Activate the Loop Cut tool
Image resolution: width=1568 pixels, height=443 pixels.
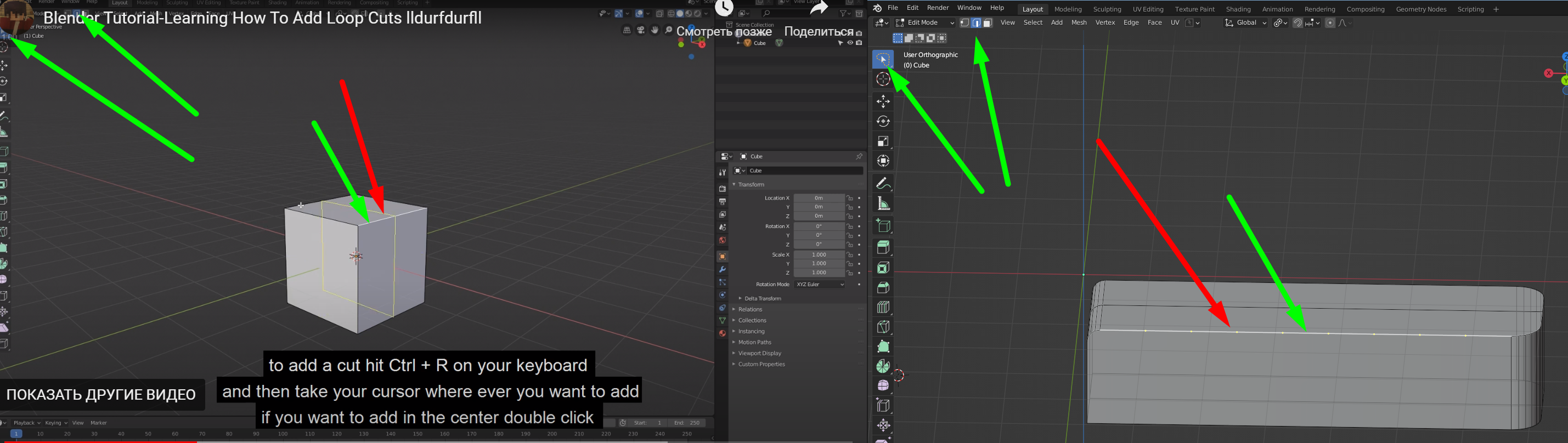[883, 307]
